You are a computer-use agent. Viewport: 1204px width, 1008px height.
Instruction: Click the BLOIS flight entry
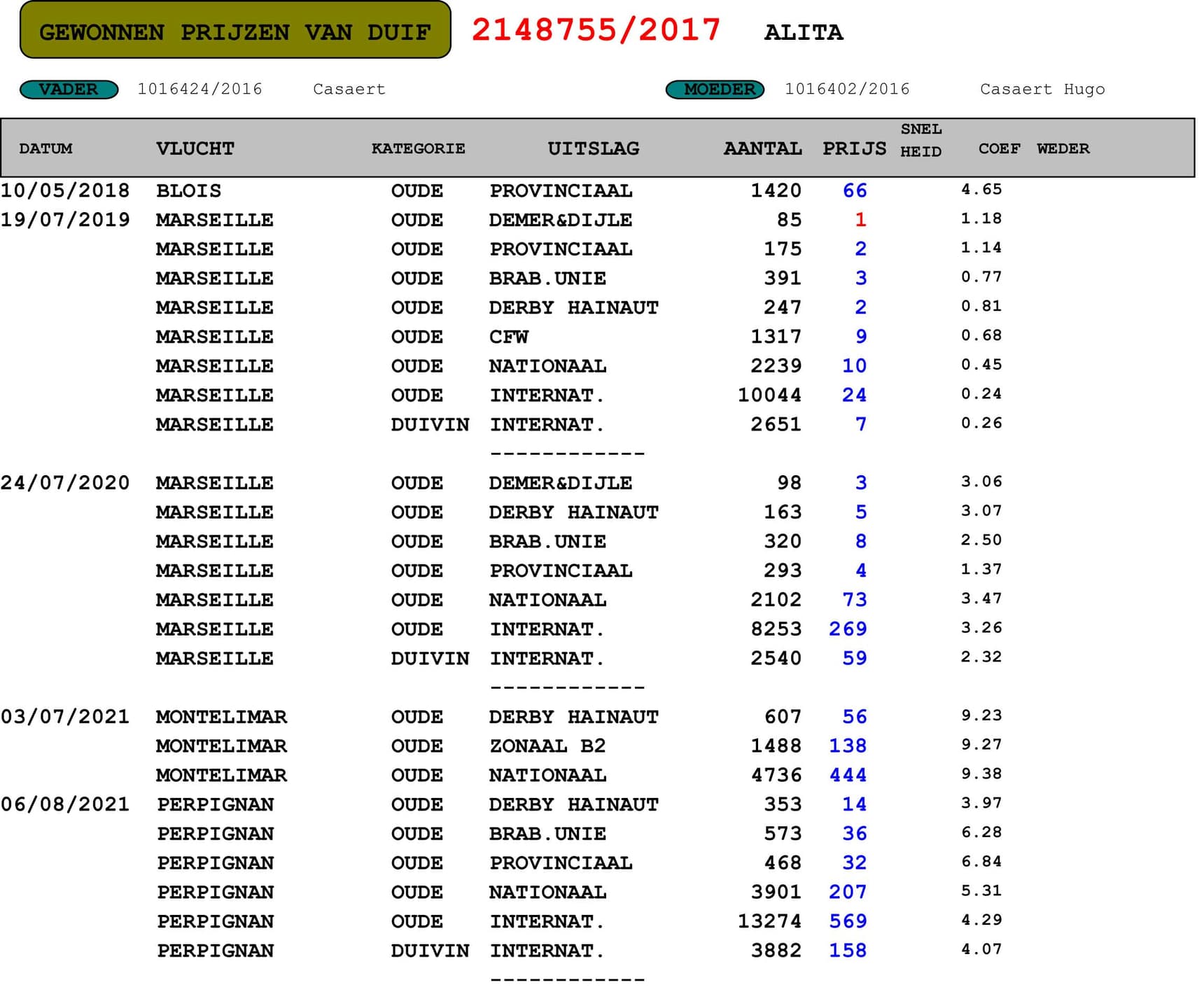188,190
